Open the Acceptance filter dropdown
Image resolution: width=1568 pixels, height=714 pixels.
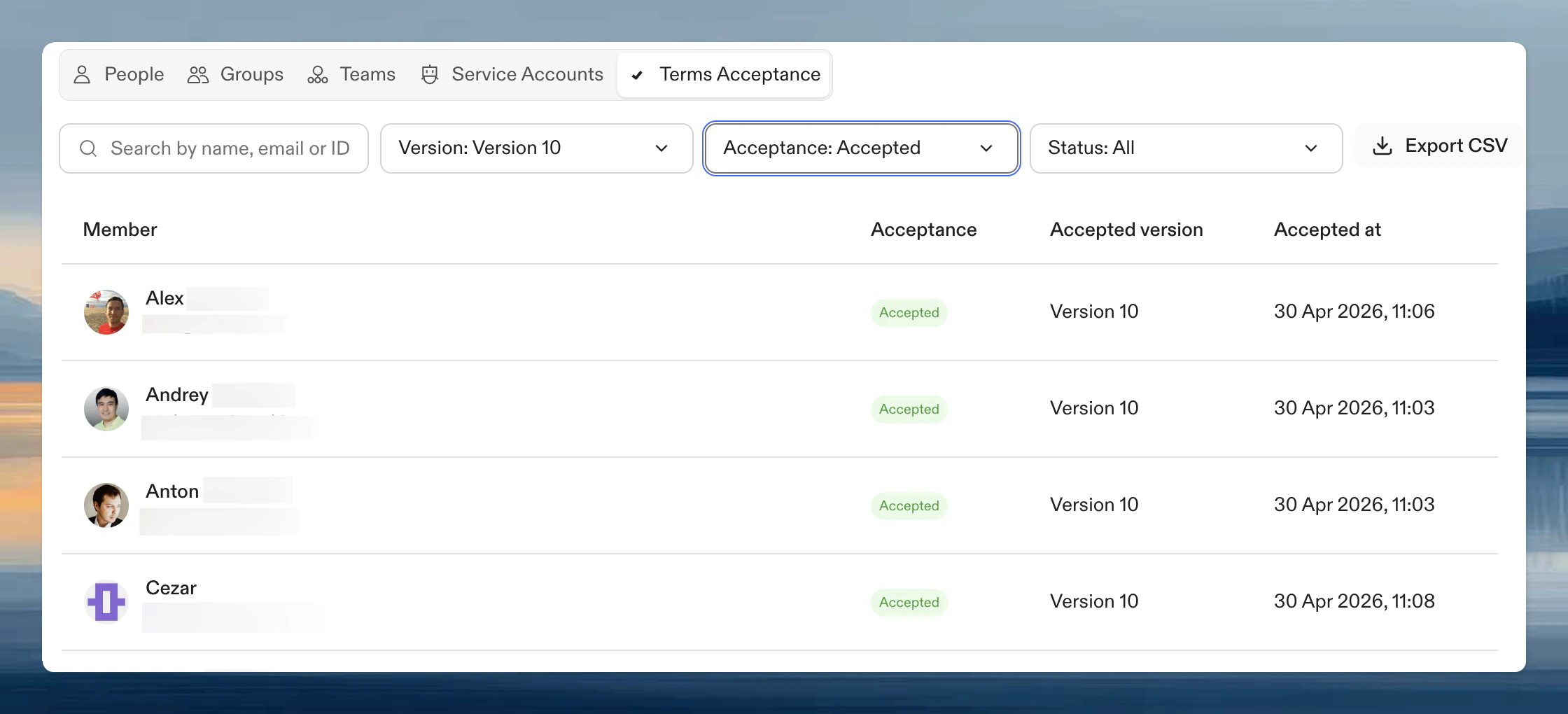[860, 148]
